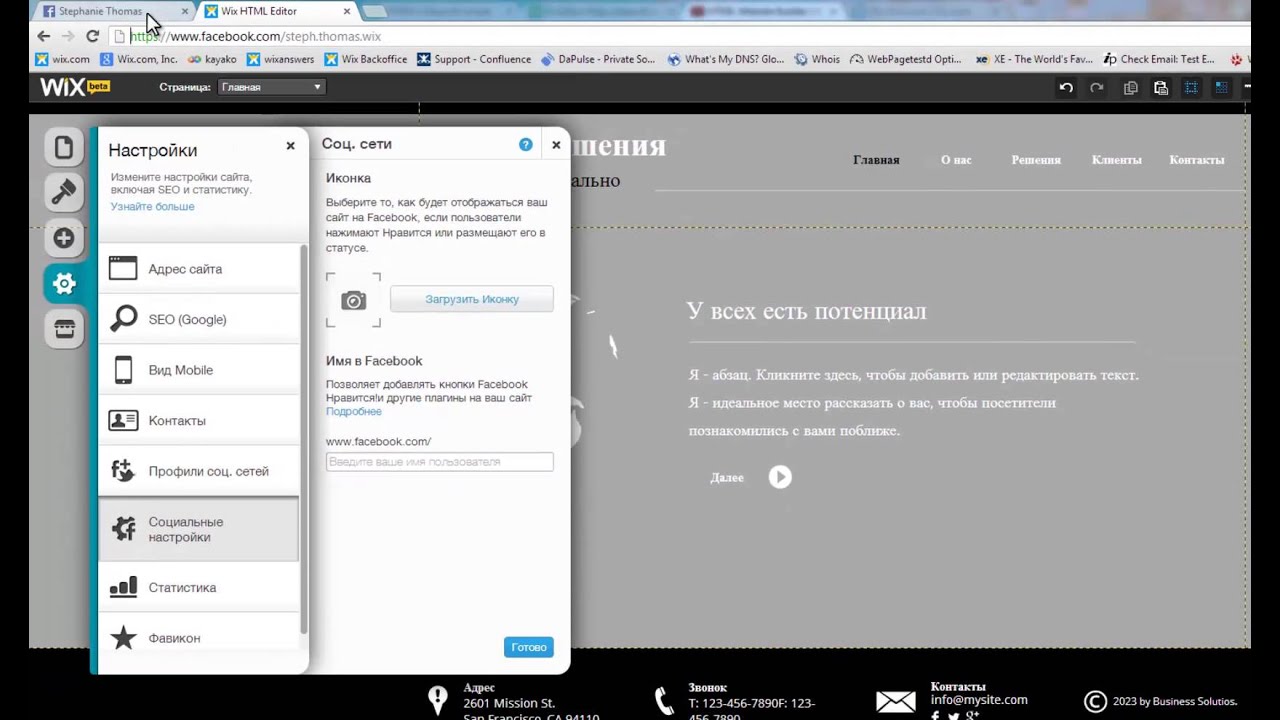Open Вид Mobile settings
The width and height of the screenshot is (1280, 720).
(x=199, y=370)
